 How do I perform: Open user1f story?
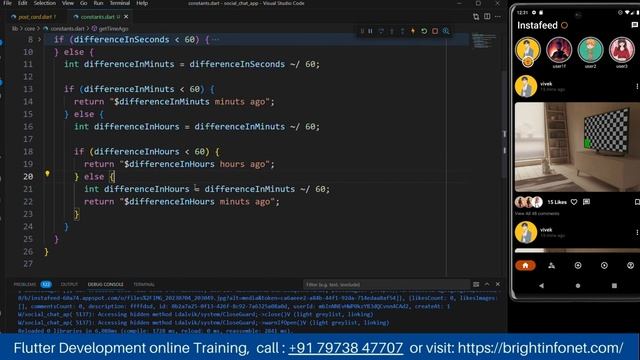pyautogui.click(x=559, y=50)
